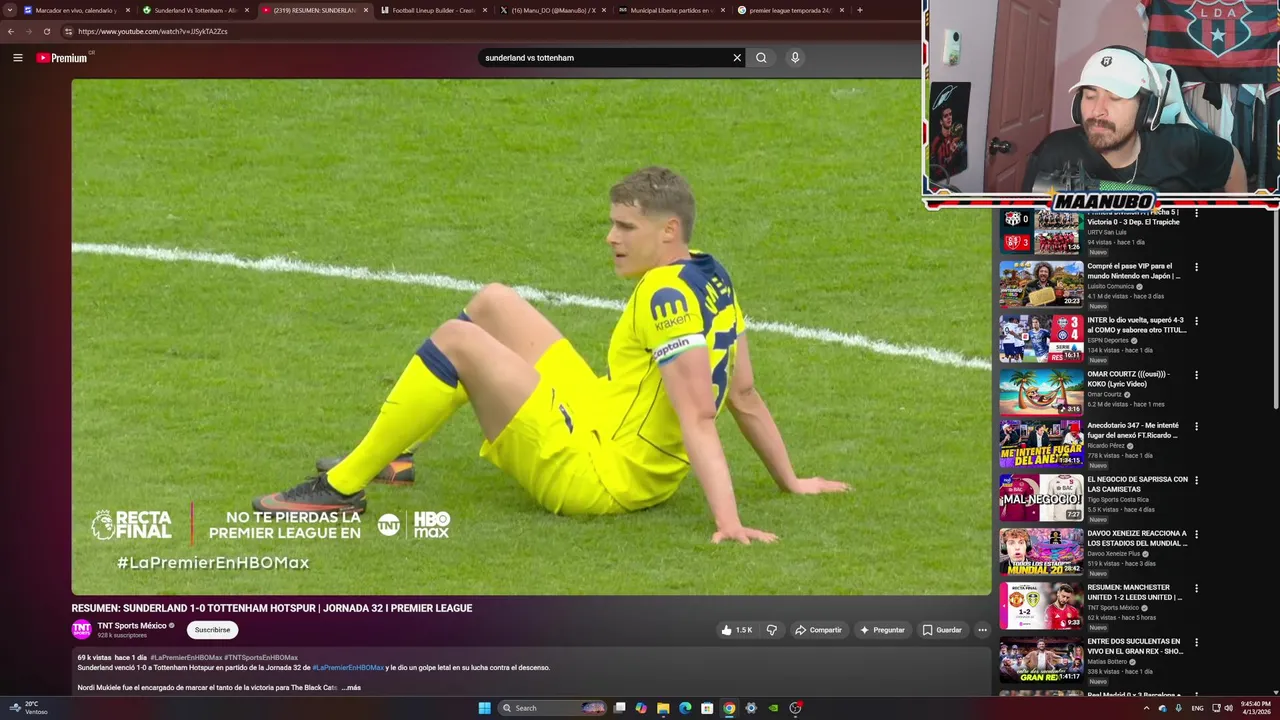Click the Windows taskbar Search box
Viewport: 1280px width, 720px height.
coord(553,708)
